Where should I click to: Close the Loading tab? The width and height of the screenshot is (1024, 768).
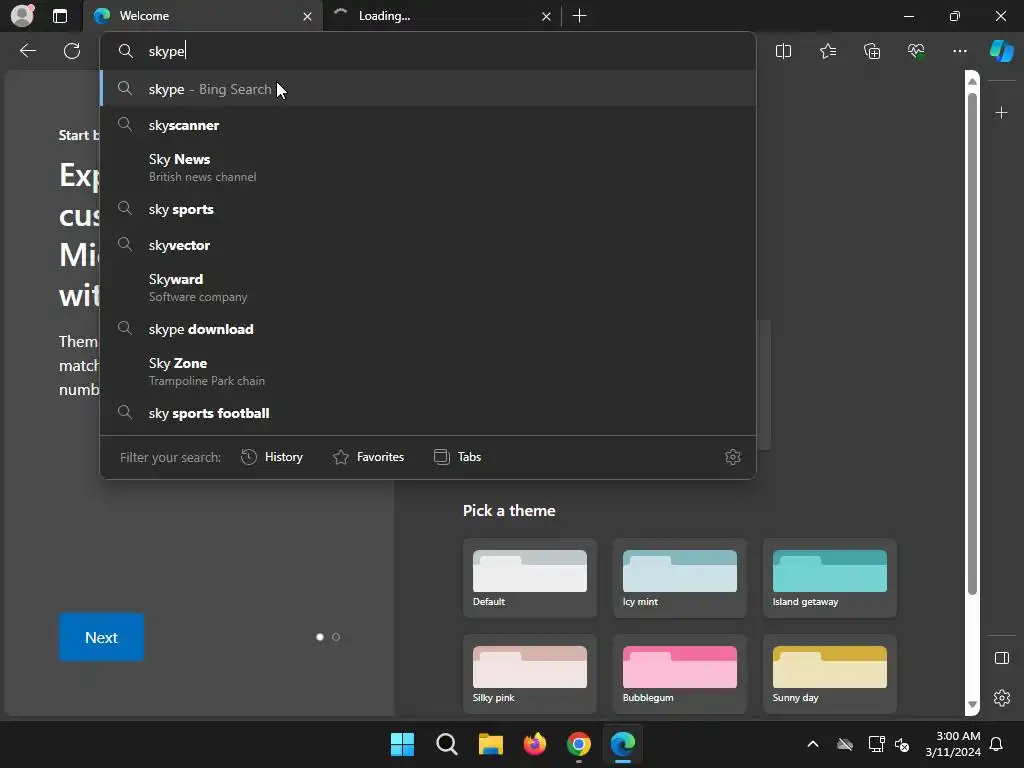tap(546, 16)
